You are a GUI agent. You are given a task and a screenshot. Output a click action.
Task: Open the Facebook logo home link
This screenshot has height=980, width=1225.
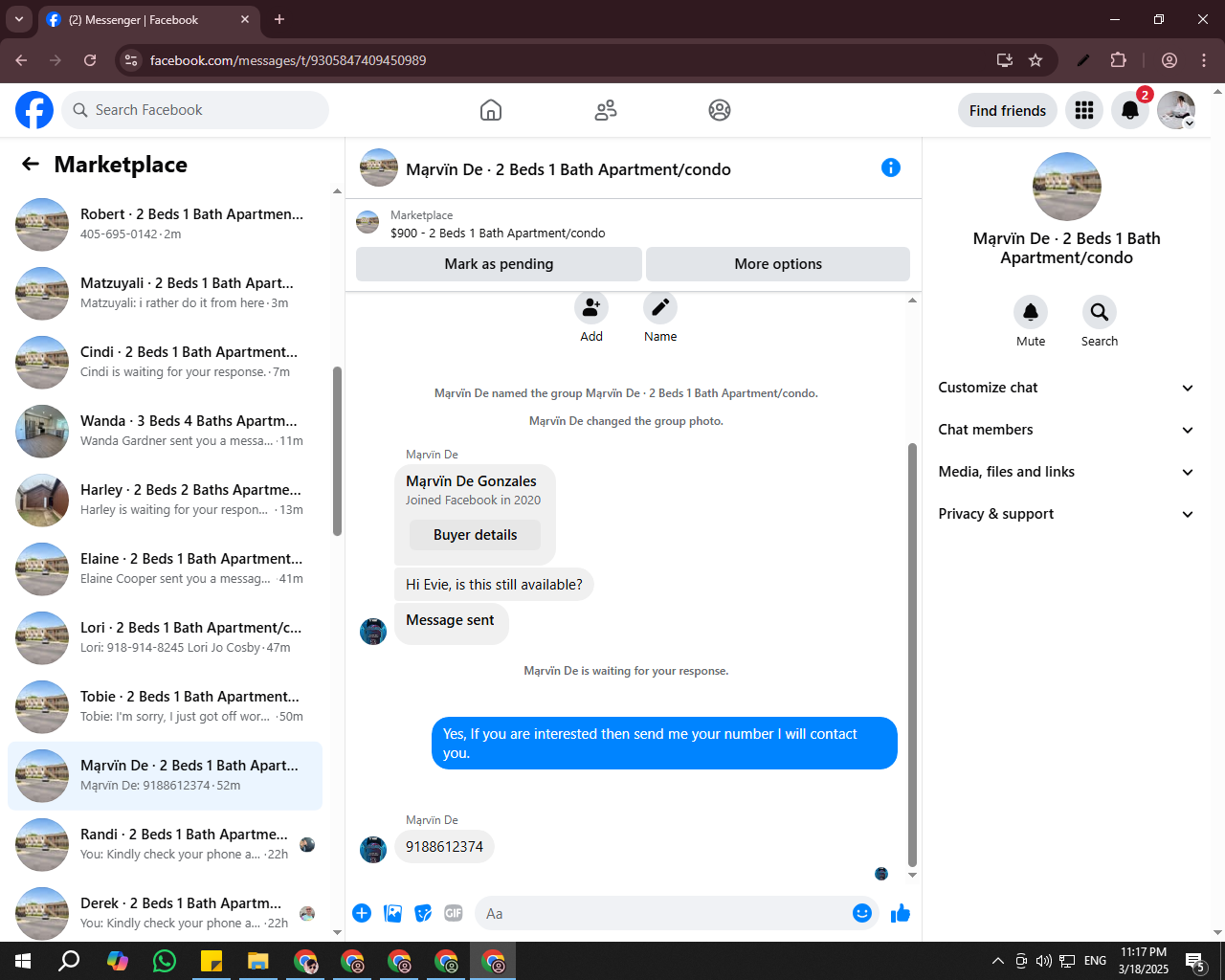(x=34, y=110)
